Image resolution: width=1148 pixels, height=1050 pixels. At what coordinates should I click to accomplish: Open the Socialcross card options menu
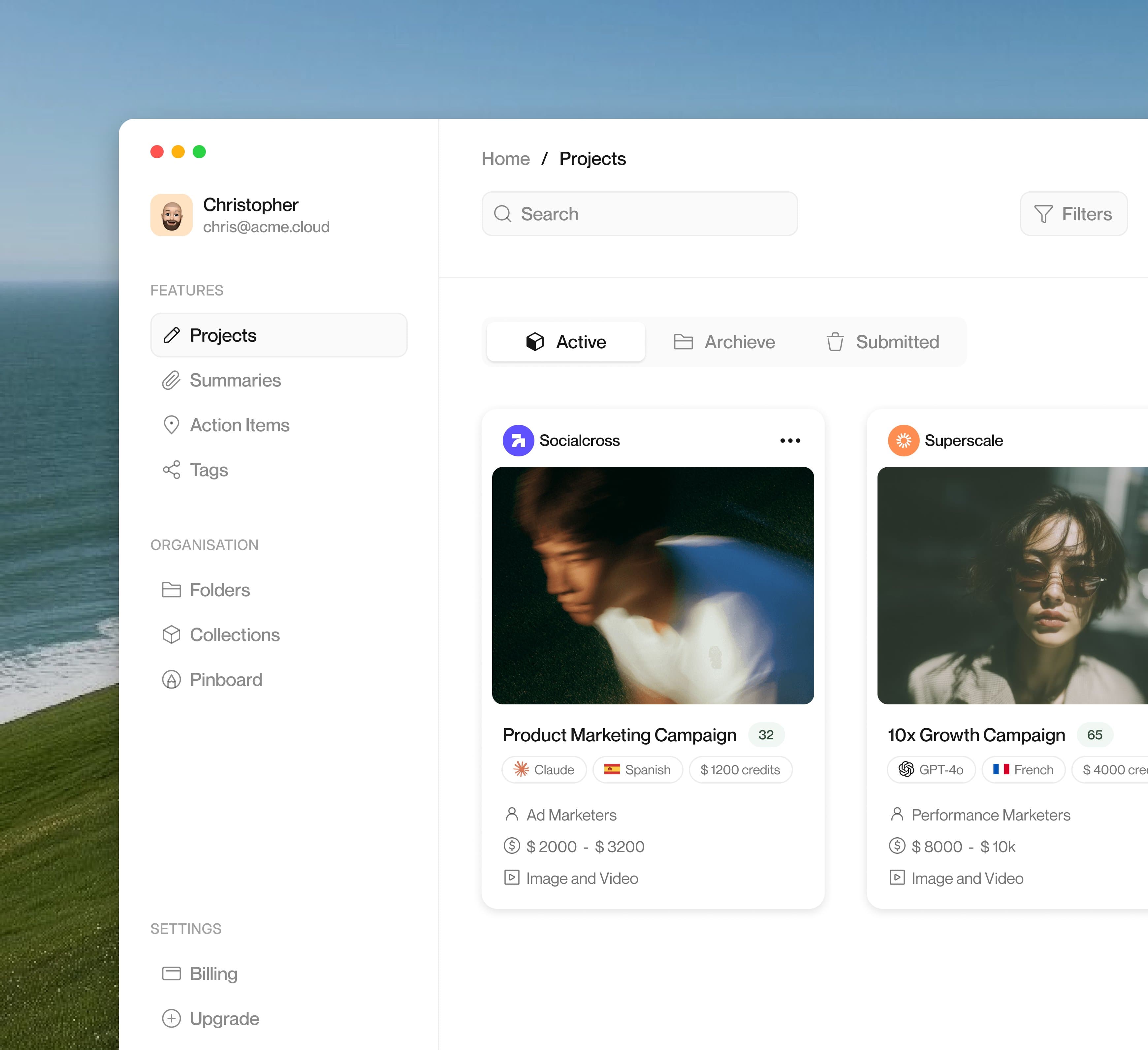pos(790,440)
